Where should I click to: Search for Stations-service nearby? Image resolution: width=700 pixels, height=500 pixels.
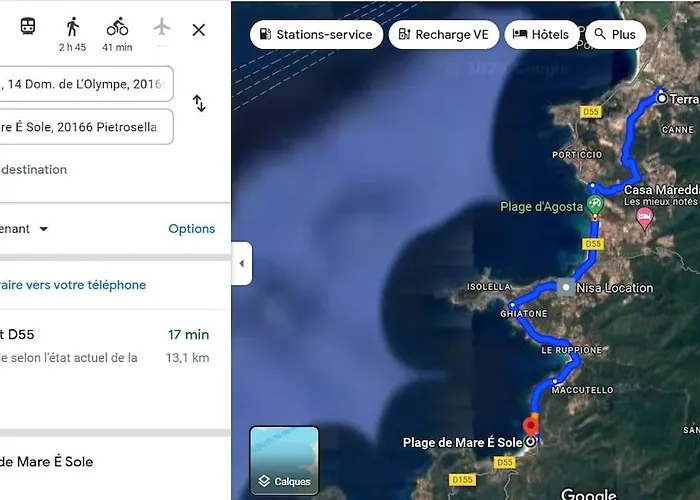[x=317, y=34]
